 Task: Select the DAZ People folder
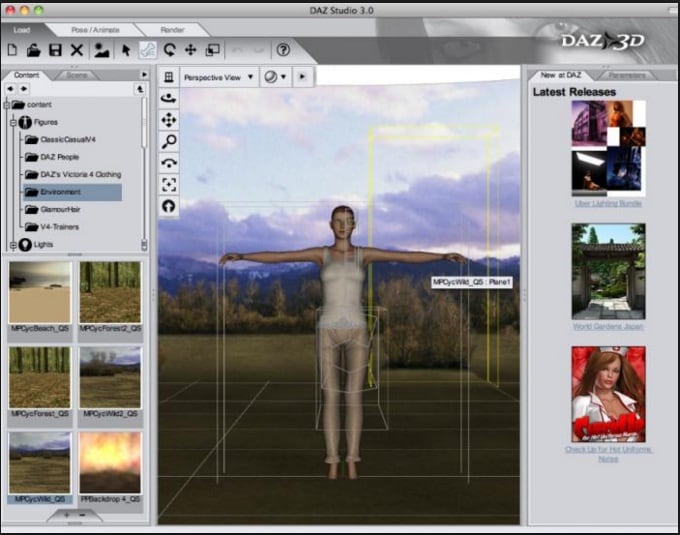point(52,157)
